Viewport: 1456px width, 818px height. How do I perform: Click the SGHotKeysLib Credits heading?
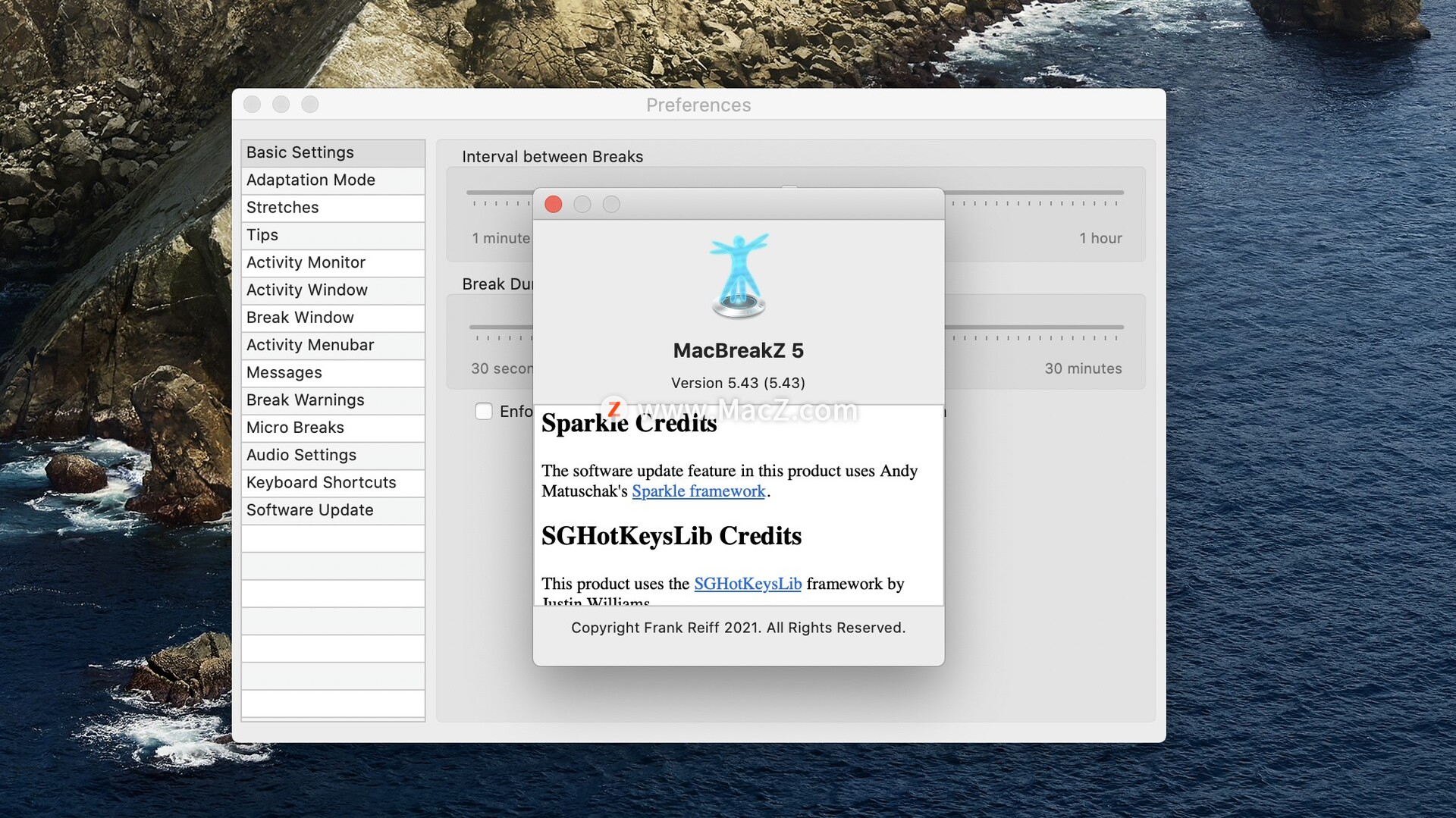(672, 536)
